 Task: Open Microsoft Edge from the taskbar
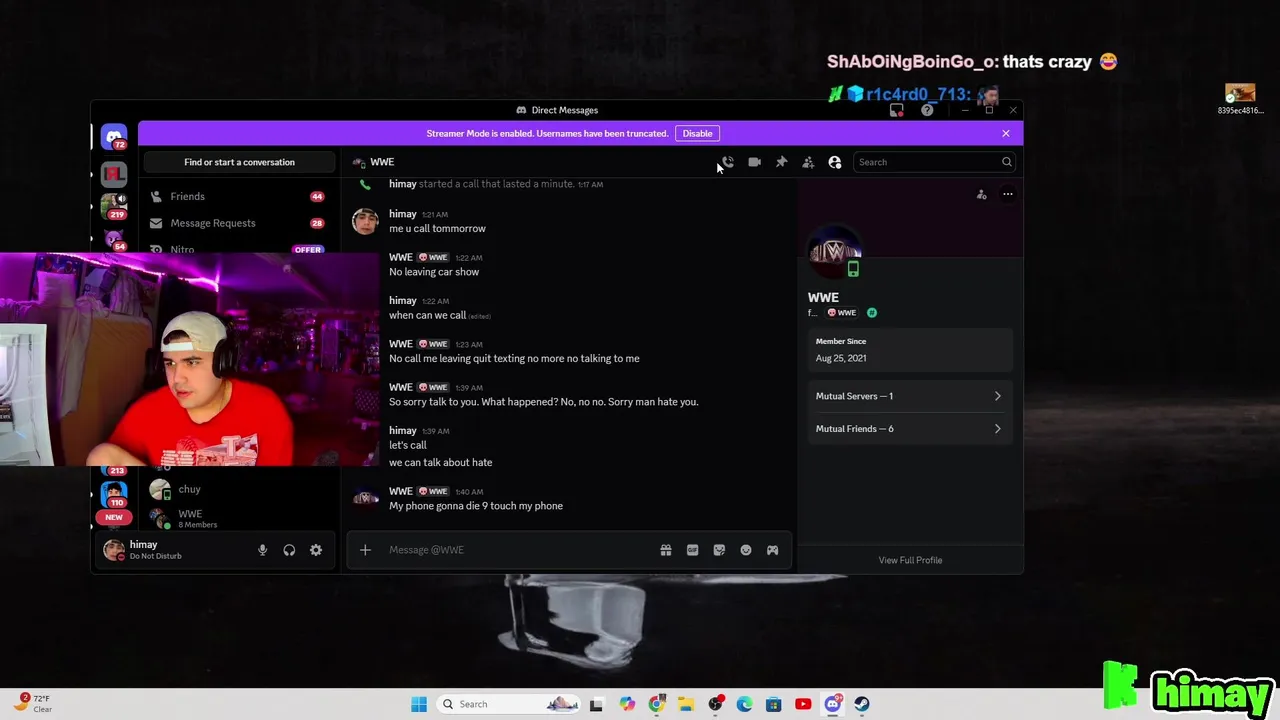tap(744, 704)
